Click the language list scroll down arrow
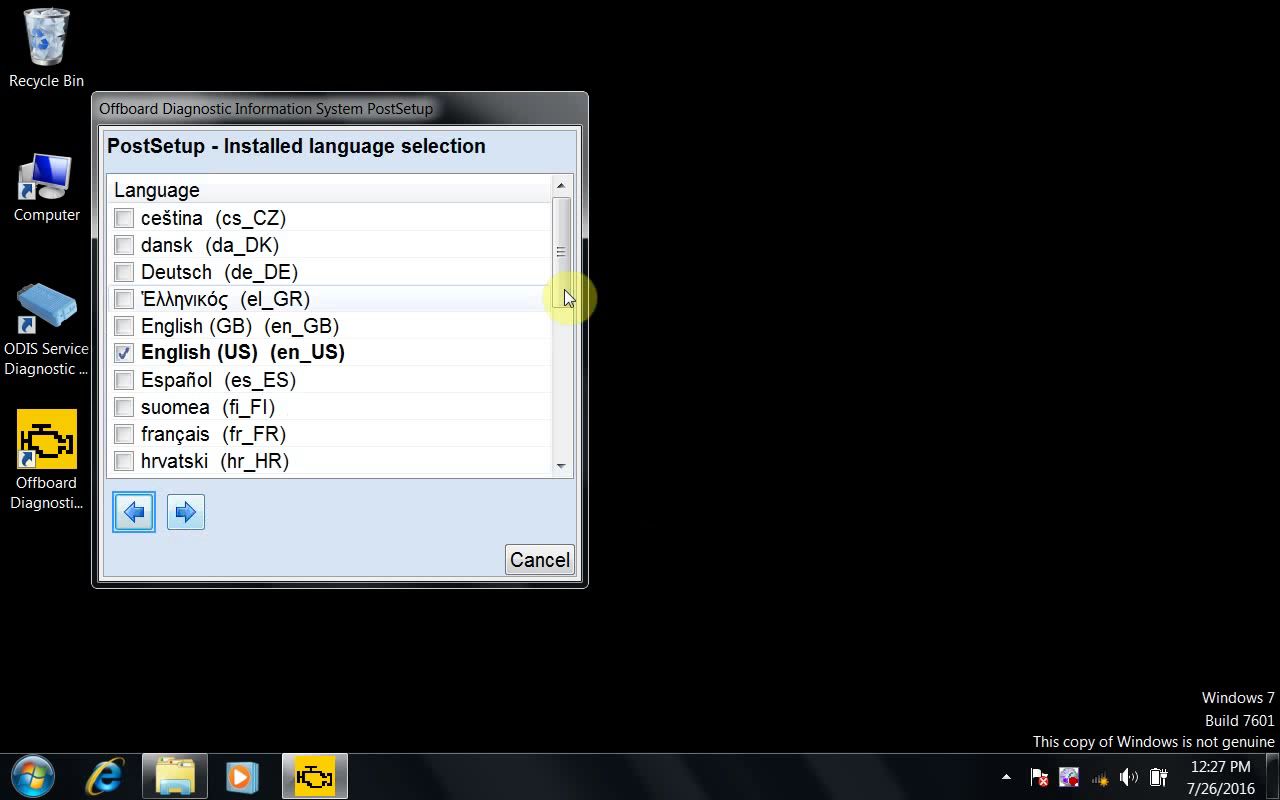Image resolution: width=1280 pixels, height=800 pixels. pyautogui.click(x=561, y=466)
